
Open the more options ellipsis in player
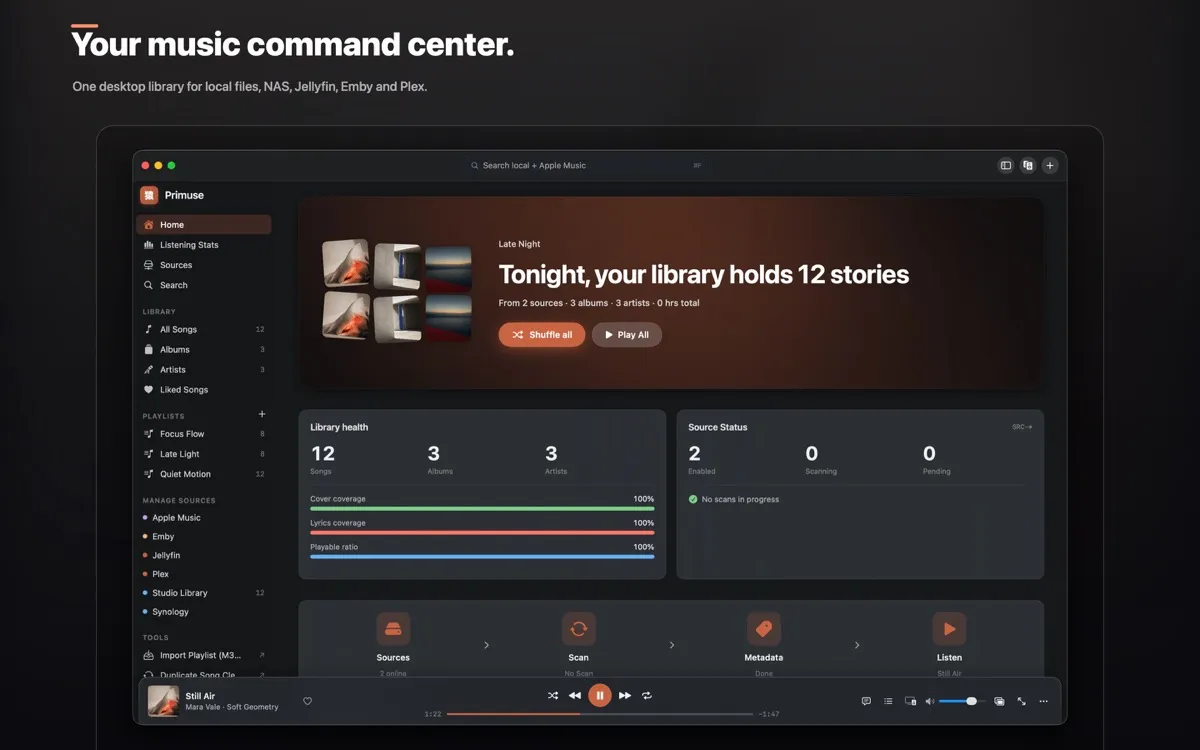[x=1043, y=701]
